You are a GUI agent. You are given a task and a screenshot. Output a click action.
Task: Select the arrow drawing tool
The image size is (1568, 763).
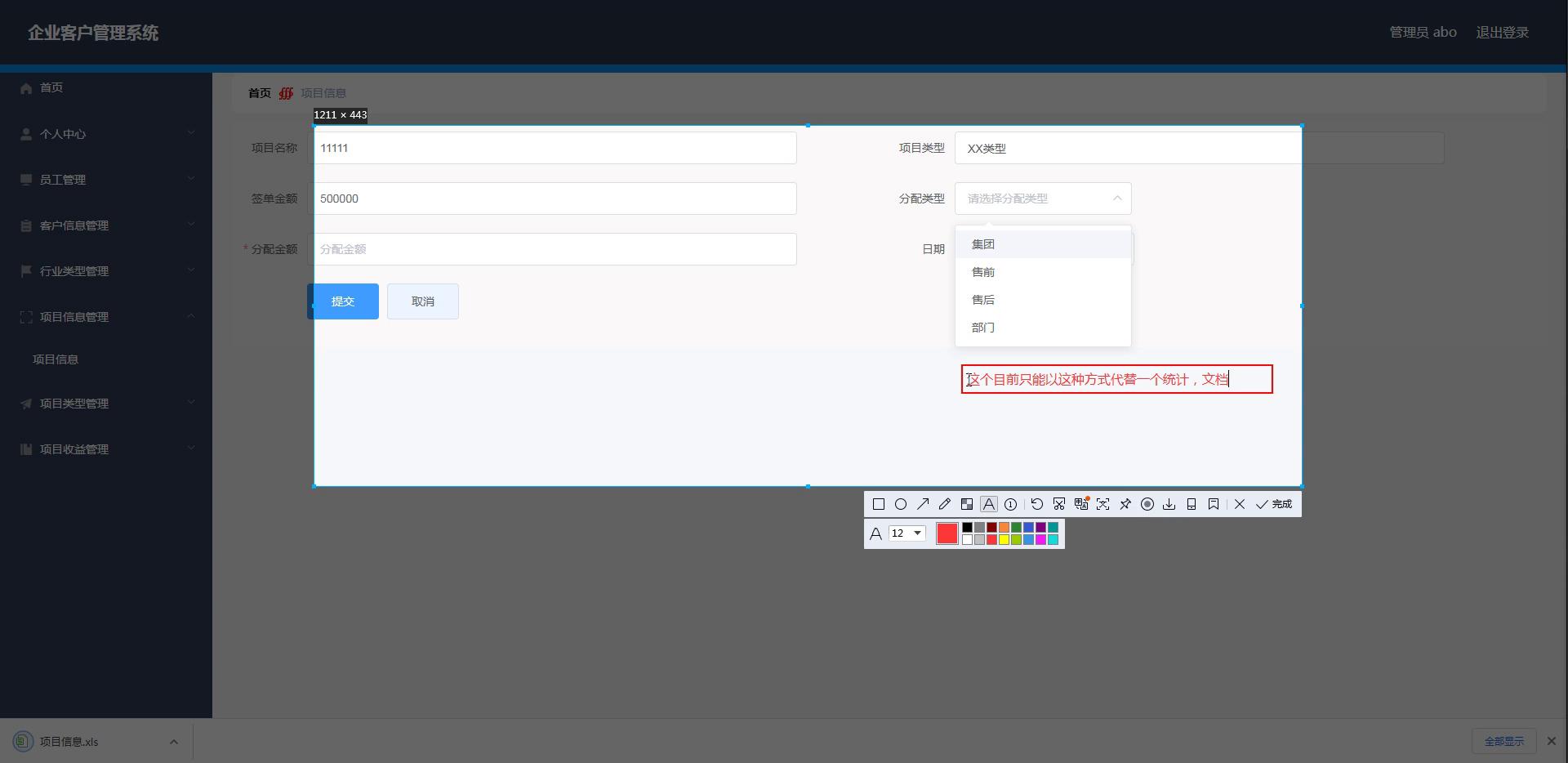click(x=923, y=504)
